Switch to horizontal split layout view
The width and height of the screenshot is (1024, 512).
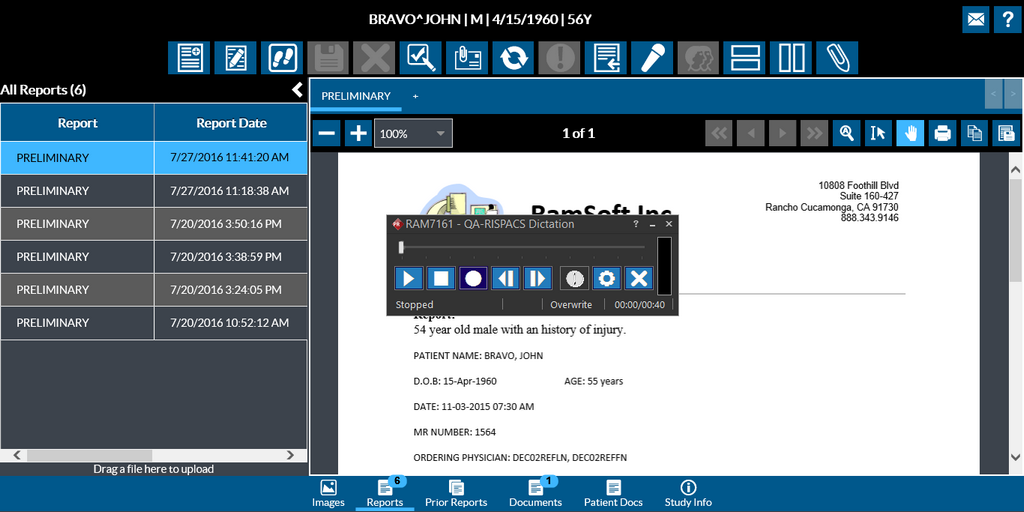(744, 57)
